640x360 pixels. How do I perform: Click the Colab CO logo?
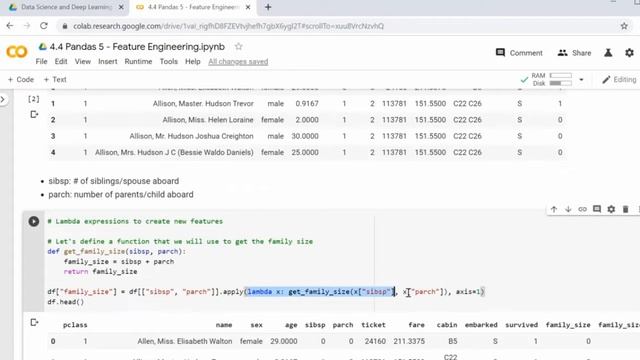pos(17,52)
